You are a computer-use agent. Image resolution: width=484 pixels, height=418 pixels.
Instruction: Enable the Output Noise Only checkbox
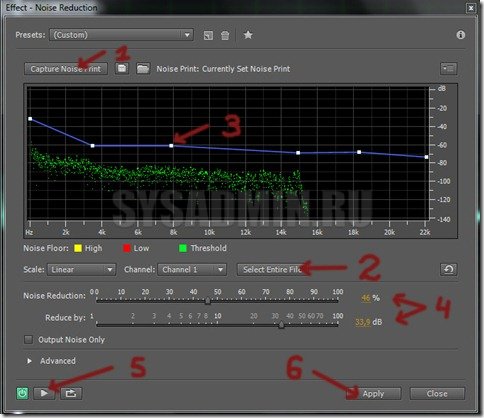coord(28,340)
